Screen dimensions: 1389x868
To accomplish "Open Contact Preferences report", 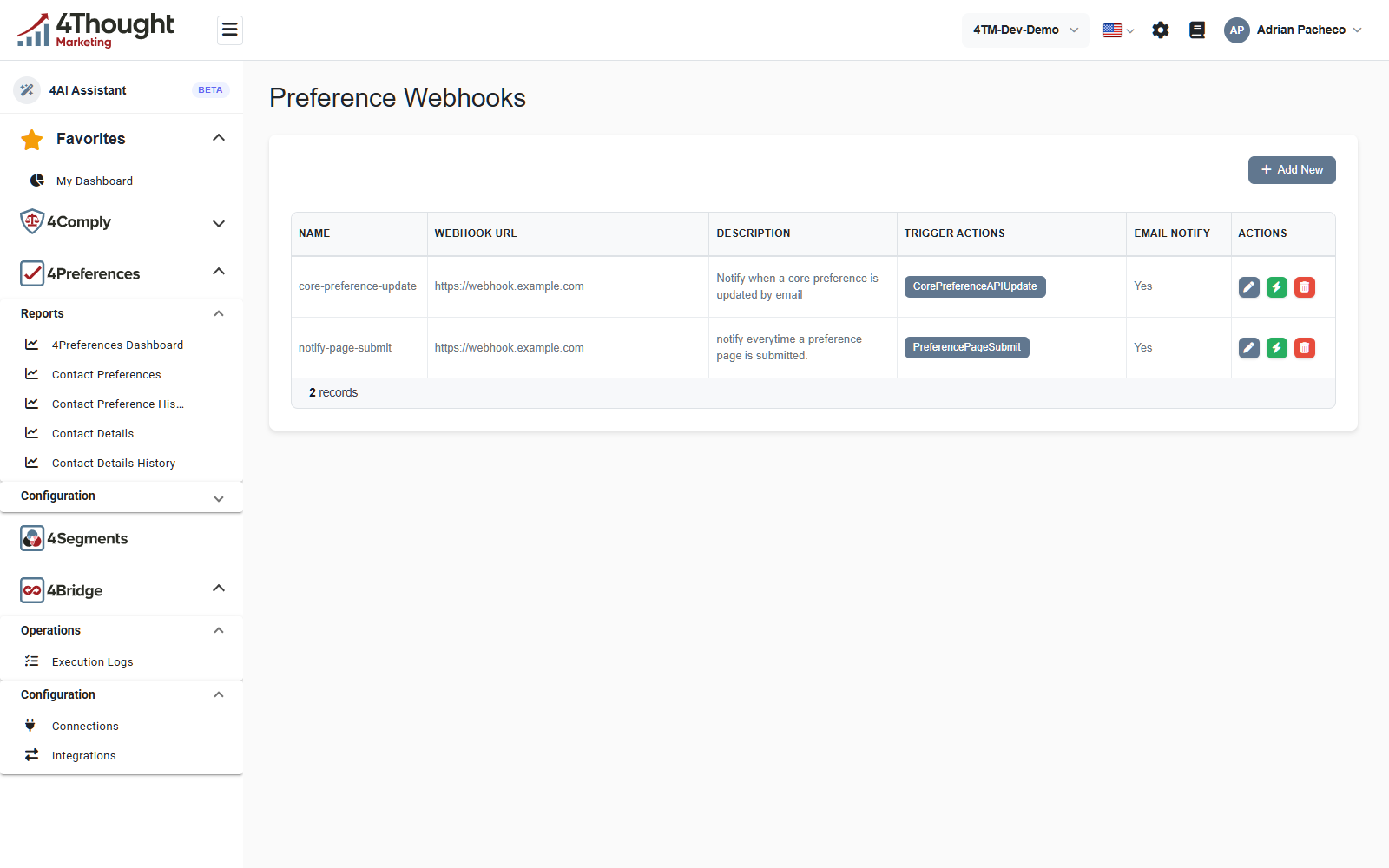I will (106, 374).
